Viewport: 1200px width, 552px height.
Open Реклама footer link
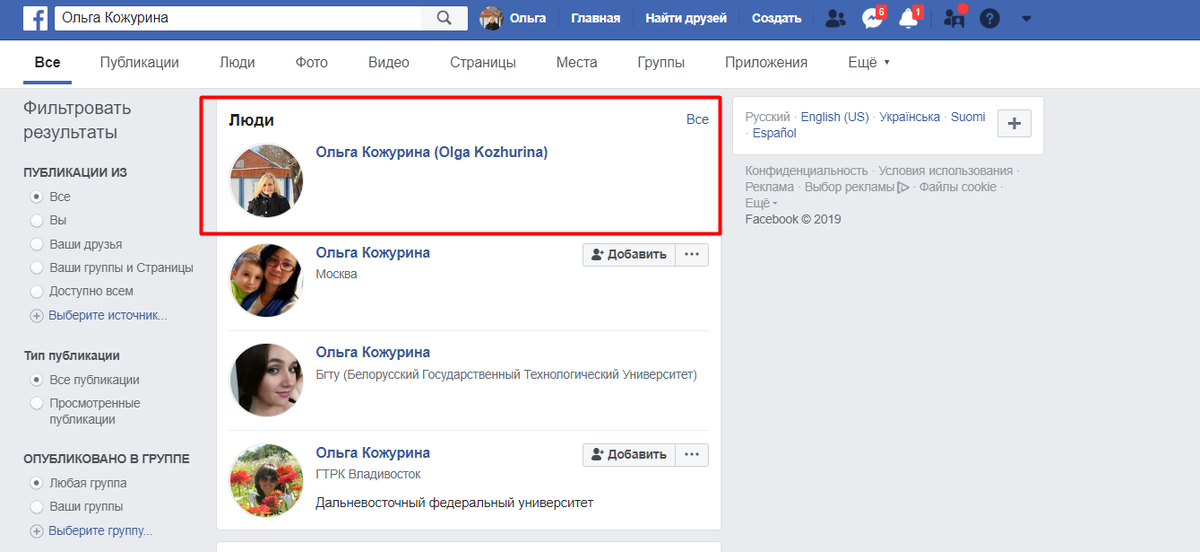point(770,187)
